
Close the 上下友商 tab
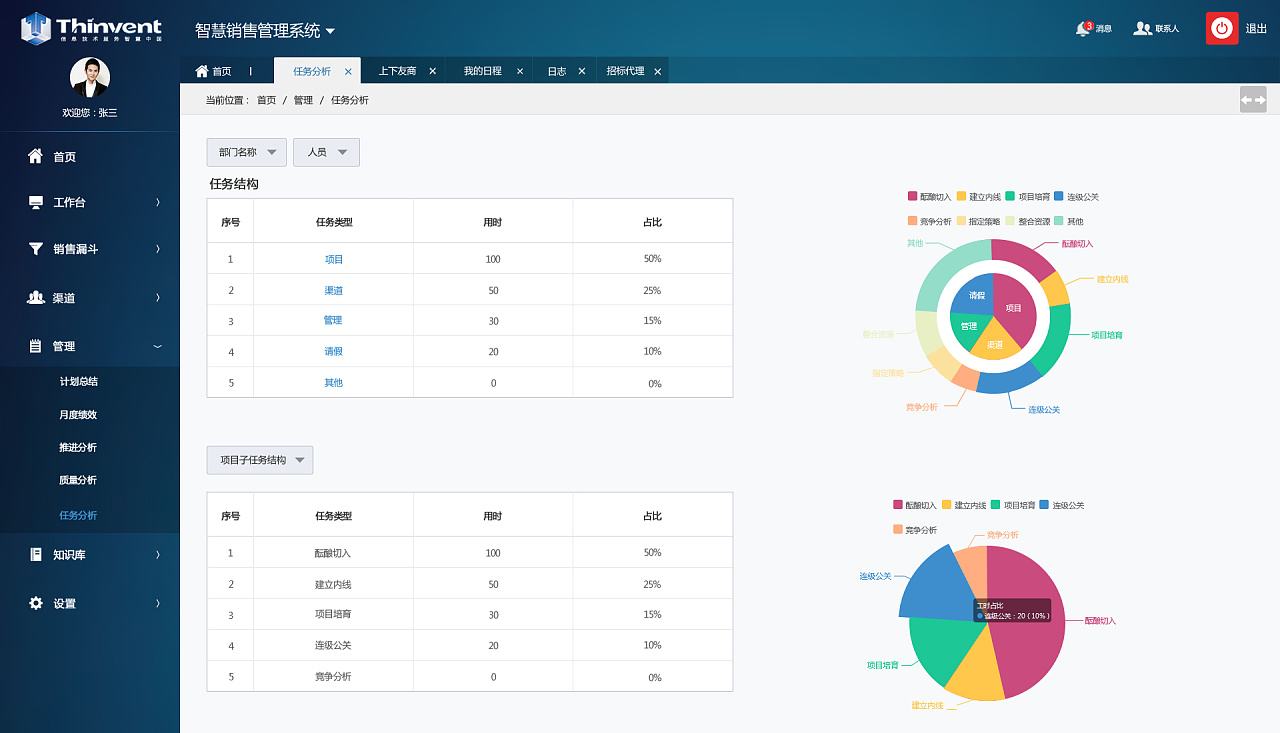432,71
